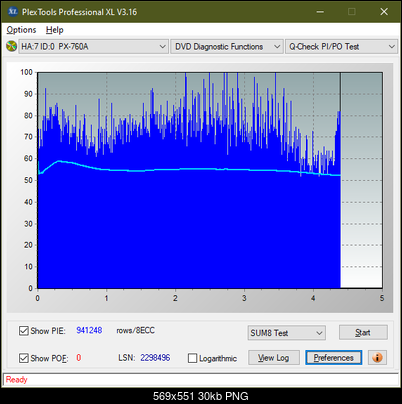Click the Start button
Screen dimensions: 402x404
(x=363, y=332)
